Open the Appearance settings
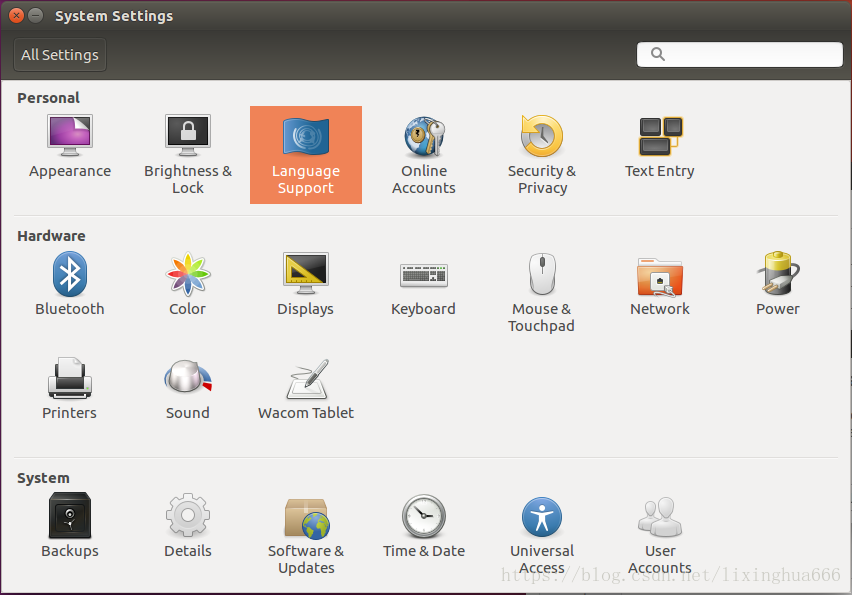The width and height of the screenshot is (852, 595). 70,147
